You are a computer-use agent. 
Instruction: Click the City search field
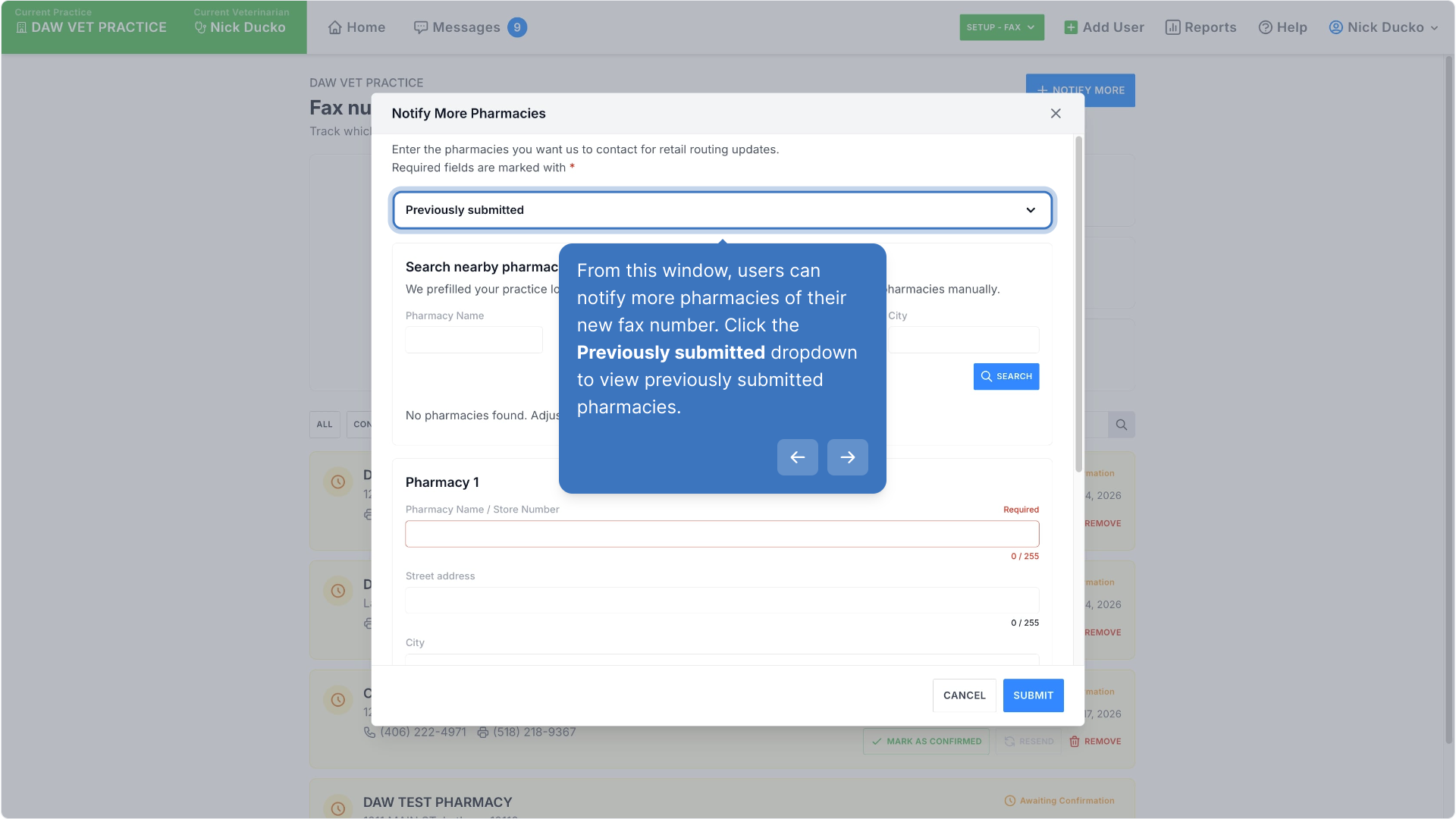(x=963, y=340)
